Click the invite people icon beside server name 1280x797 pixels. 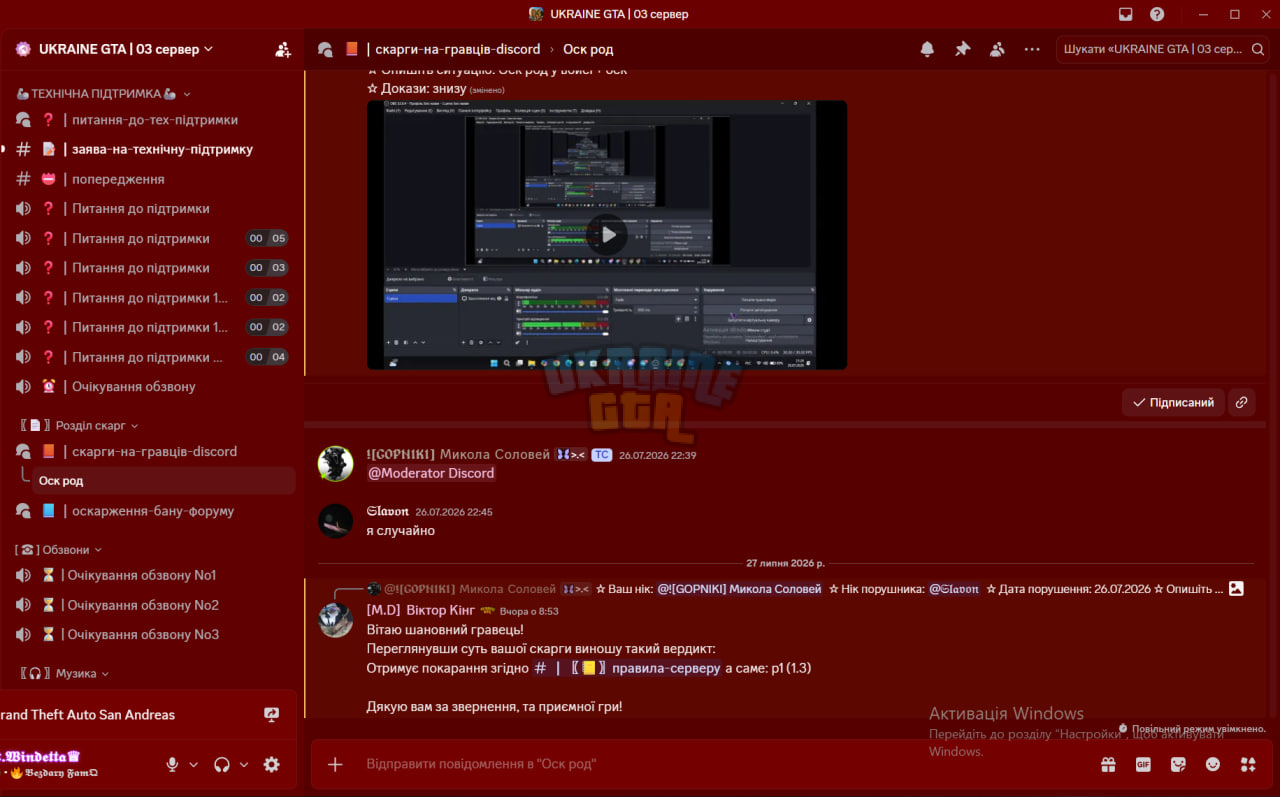click(x=283, y=49)
